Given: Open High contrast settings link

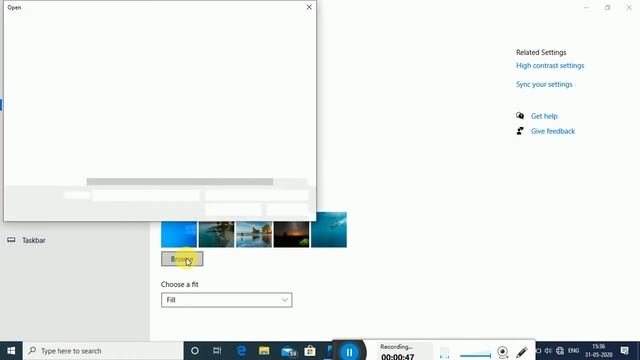Looking at the screenshot, I should 550,65.
